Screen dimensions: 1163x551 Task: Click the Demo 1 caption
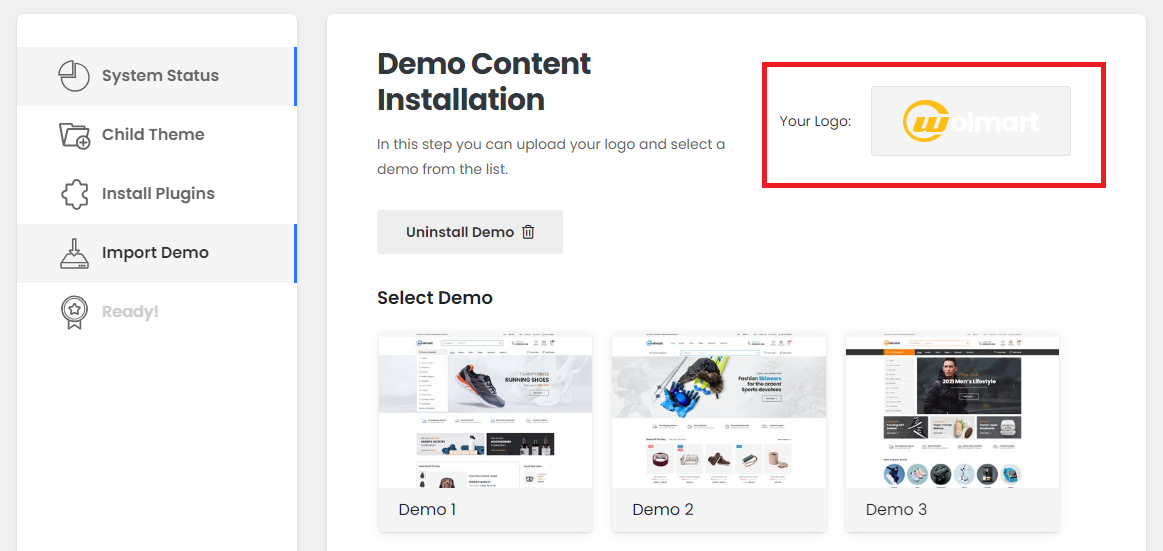426,509
